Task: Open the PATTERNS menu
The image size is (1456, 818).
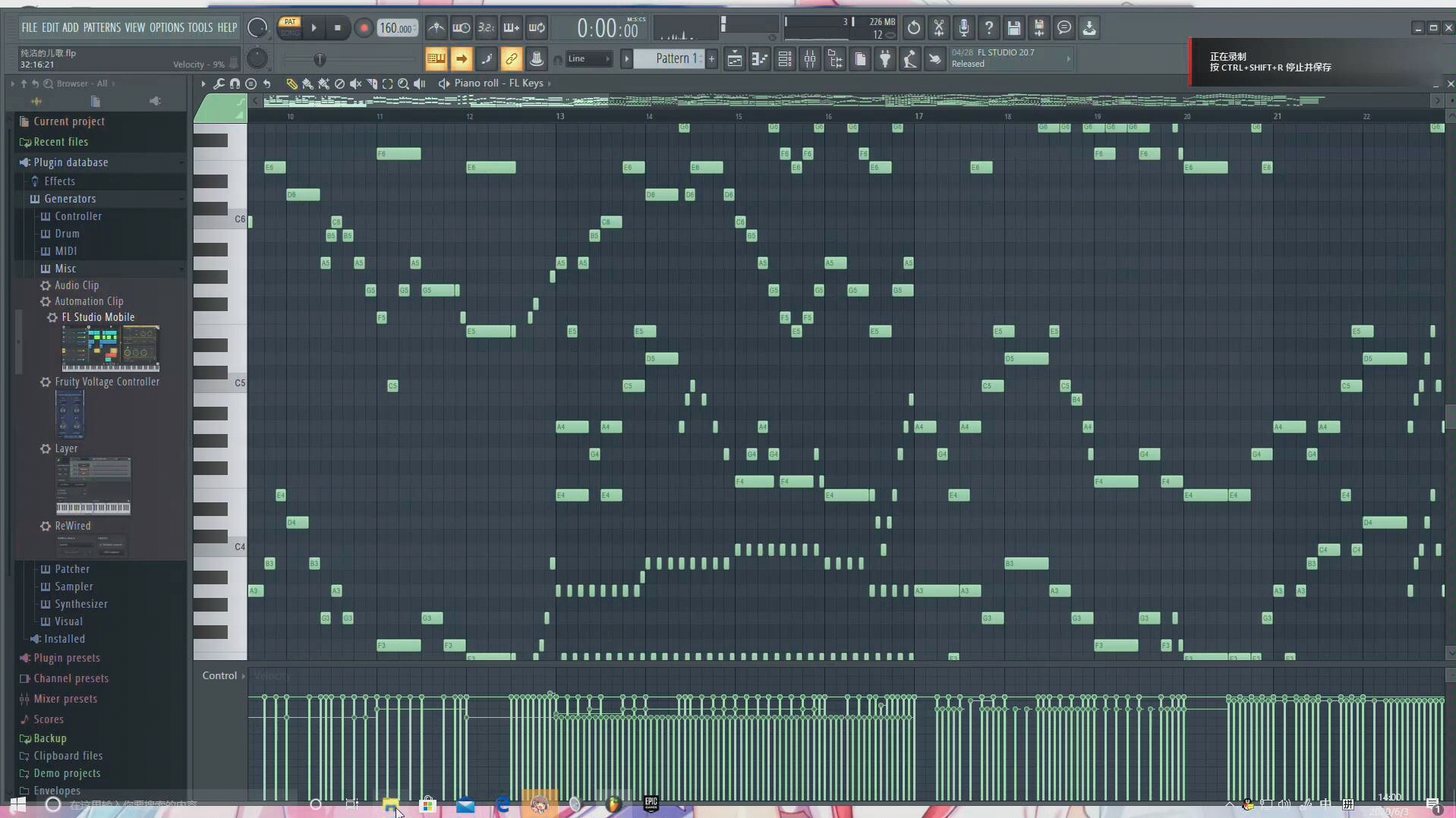Action: (102, 27)
